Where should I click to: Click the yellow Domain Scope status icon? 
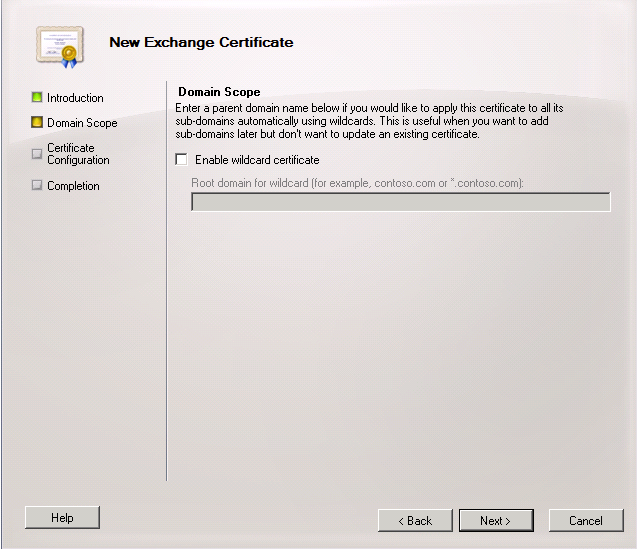pyautogui.click(x=37, y=122)
